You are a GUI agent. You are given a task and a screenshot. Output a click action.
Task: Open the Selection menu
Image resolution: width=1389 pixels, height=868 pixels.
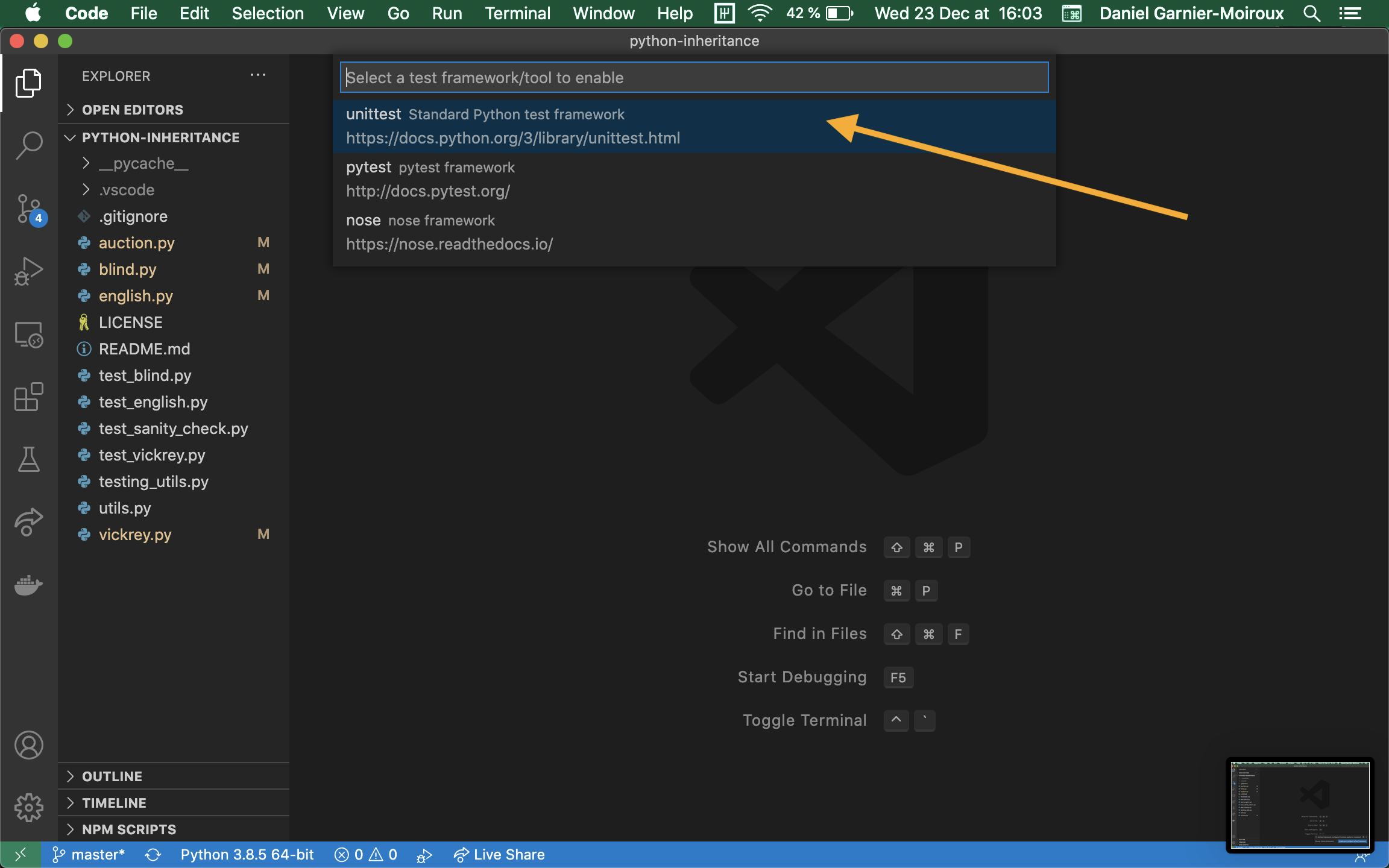268,13
